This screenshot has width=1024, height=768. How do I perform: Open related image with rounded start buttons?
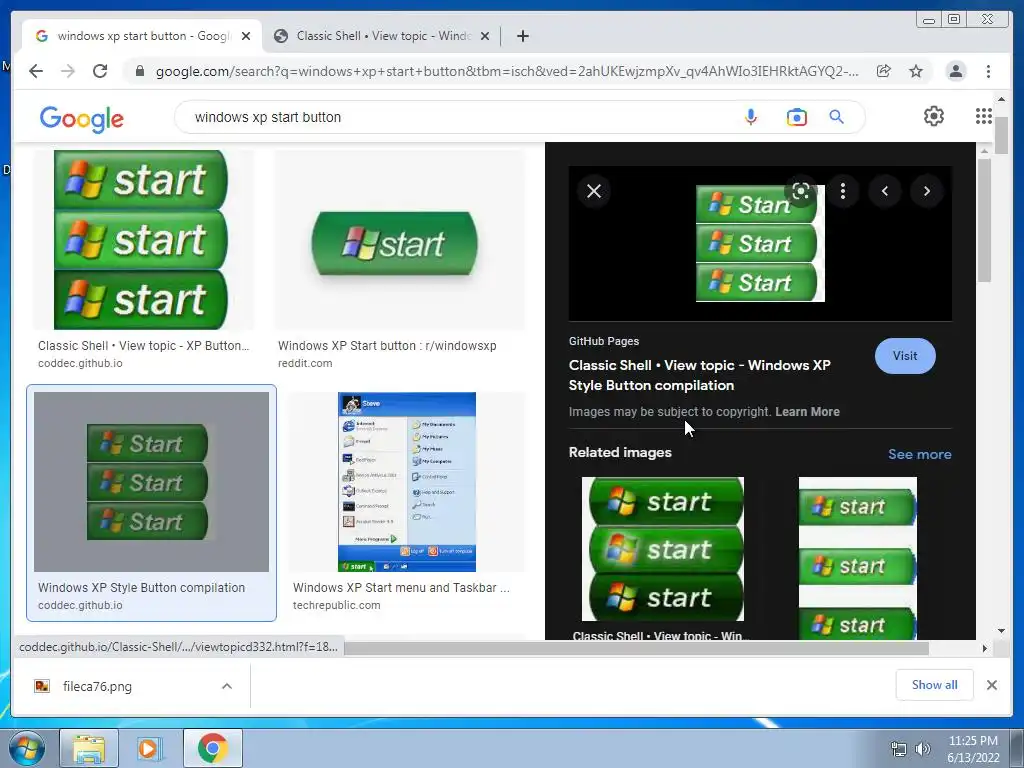663,549
